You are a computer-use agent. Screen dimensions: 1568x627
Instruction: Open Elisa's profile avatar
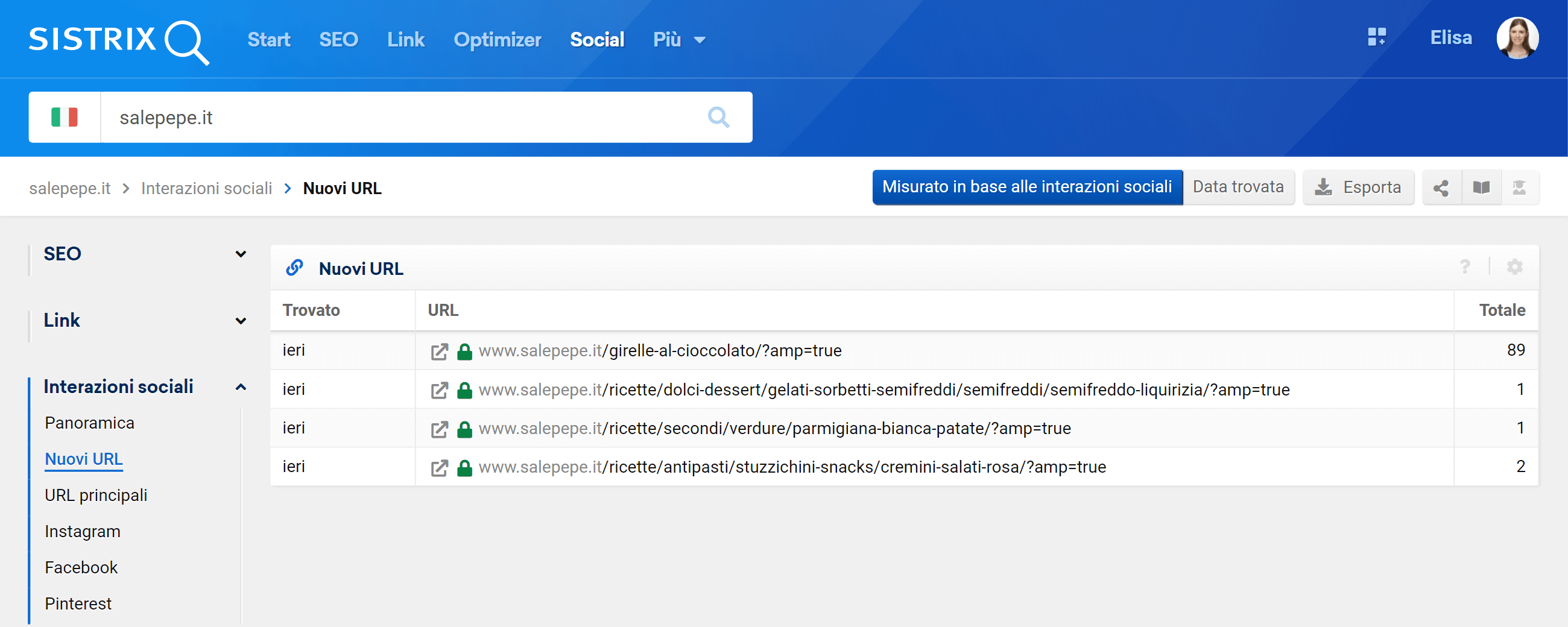(1517, 38)
